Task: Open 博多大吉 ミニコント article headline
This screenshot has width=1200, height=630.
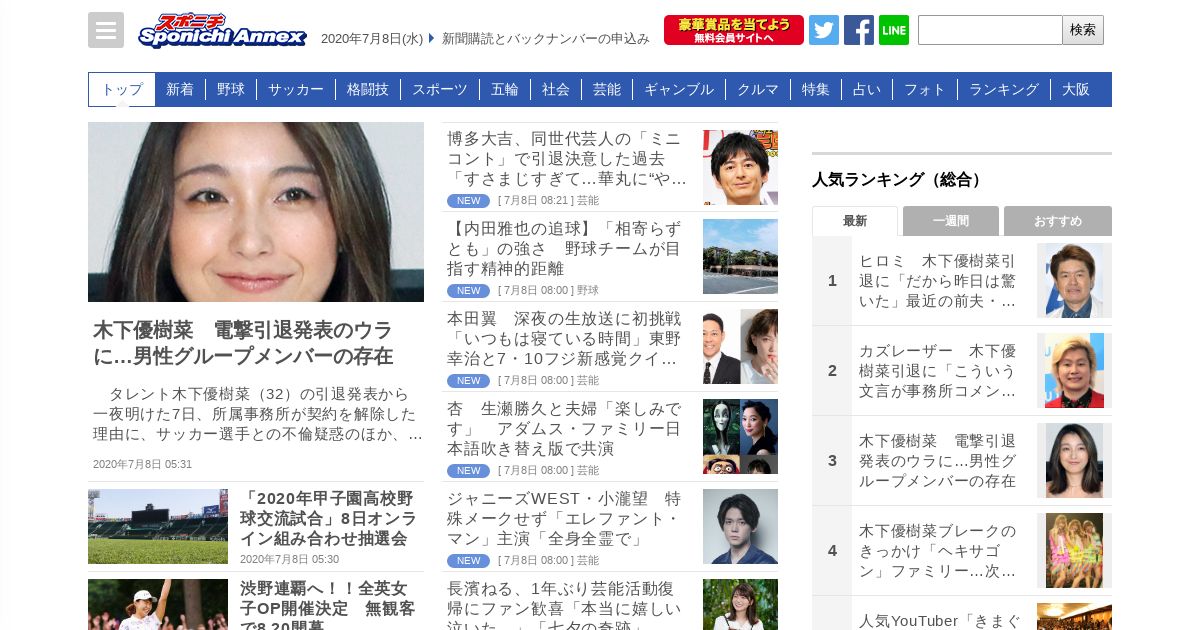Action: [x=568, y=159]
